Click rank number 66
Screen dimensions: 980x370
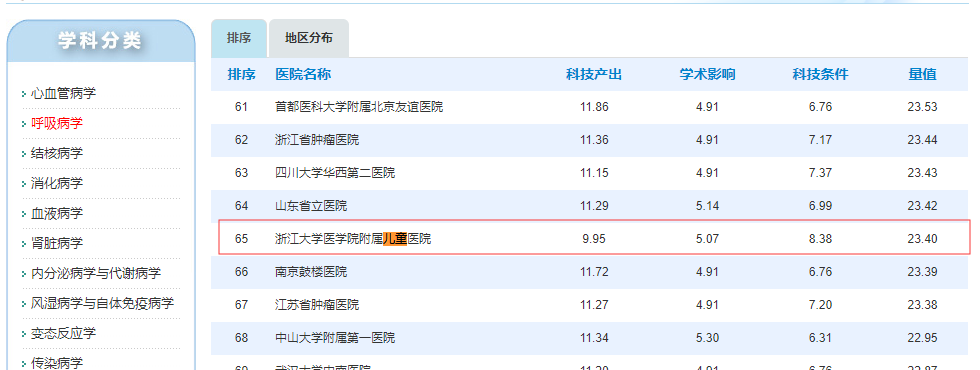pyautogui.click(x=241, y=272)
